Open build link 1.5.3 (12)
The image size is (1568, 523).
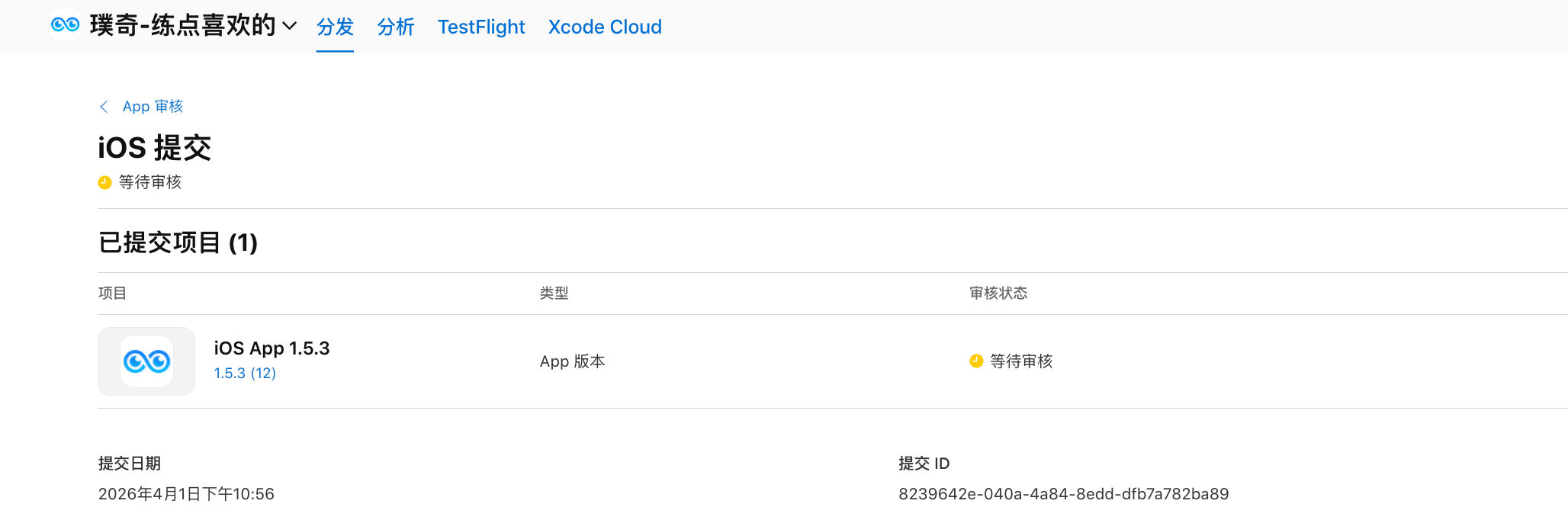pyautogui.click(x=245, y=374)
